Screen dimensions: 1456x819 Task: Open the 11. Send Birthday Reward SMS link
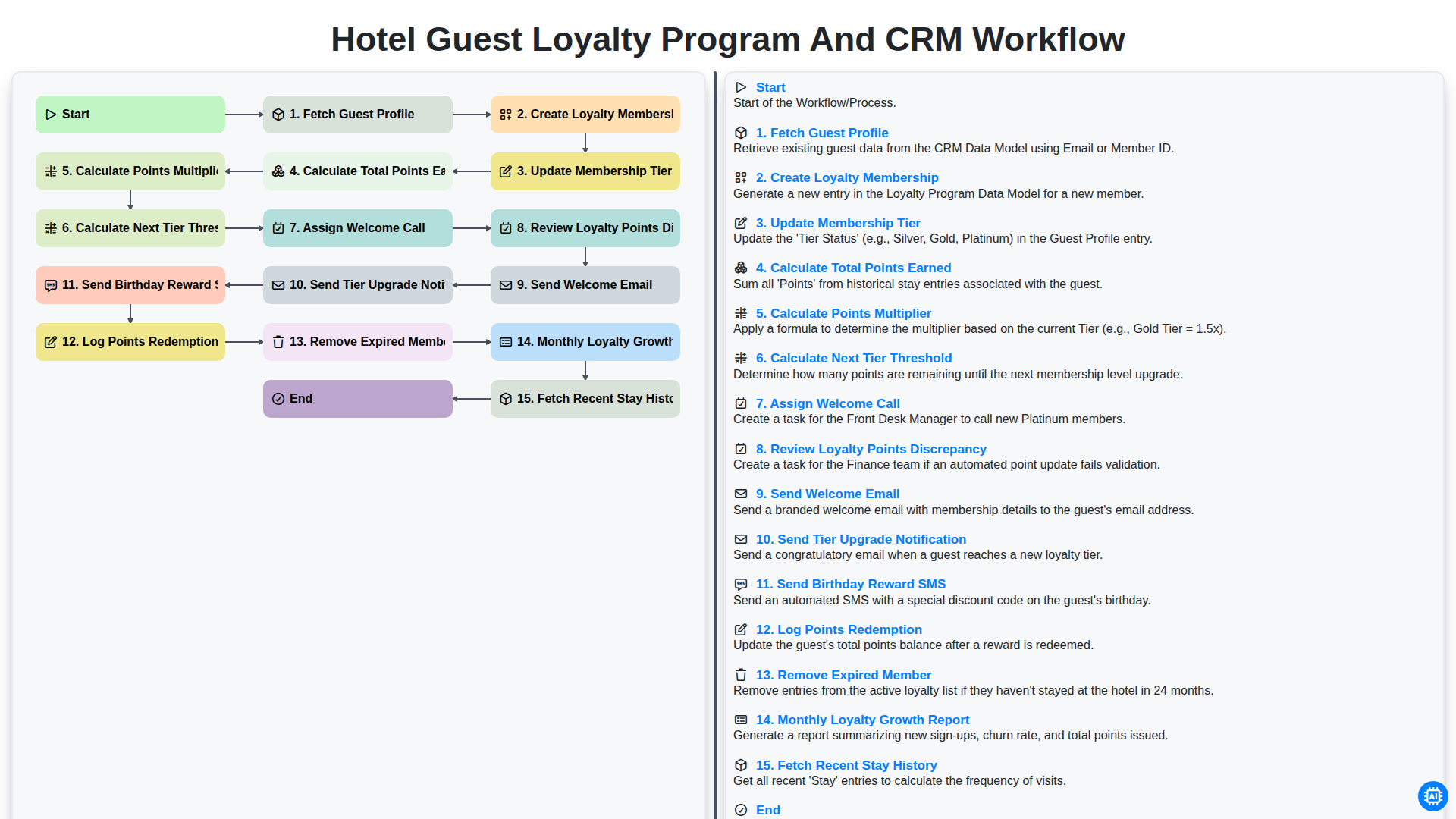click(x=851, y=584)
